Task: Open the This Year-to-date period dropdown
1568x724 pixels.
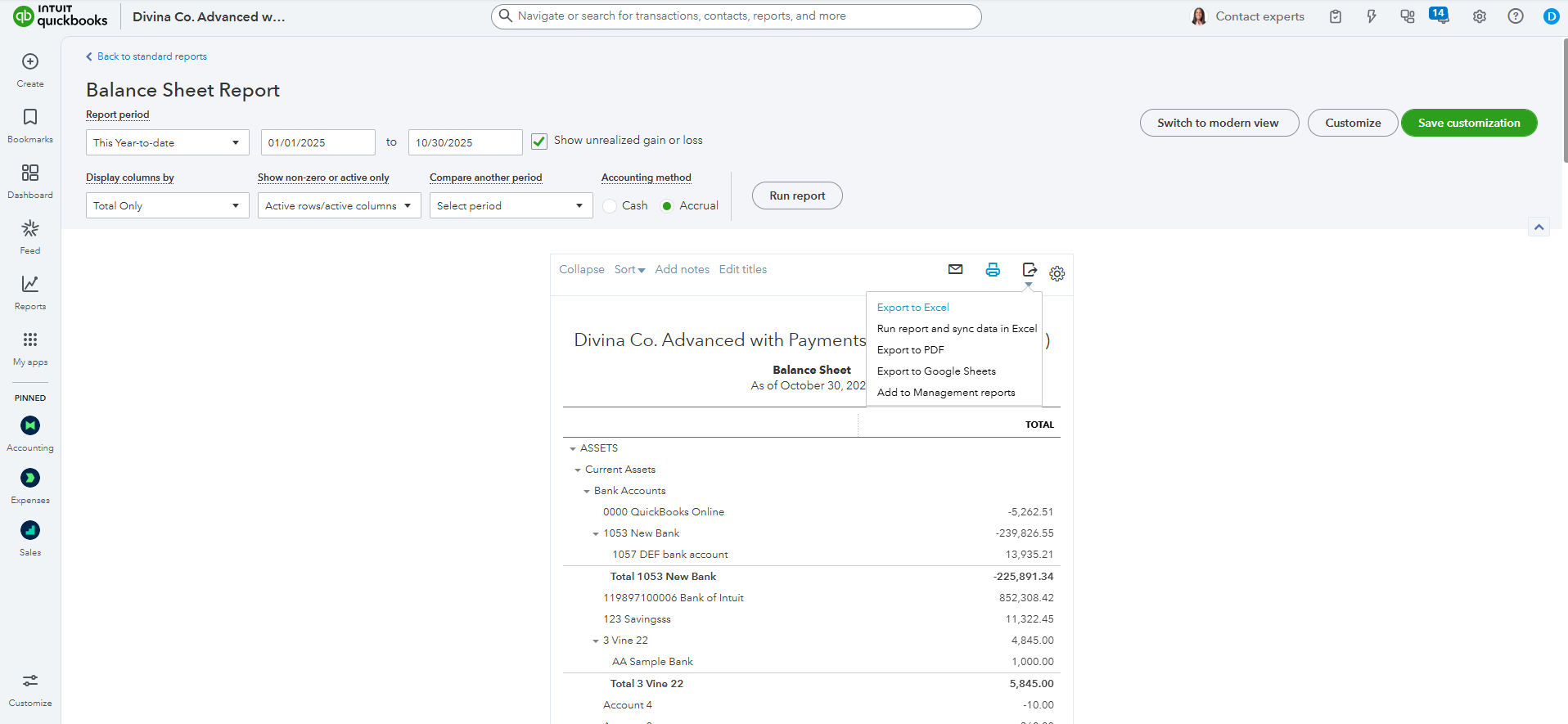Action: (x=167, y=142)
